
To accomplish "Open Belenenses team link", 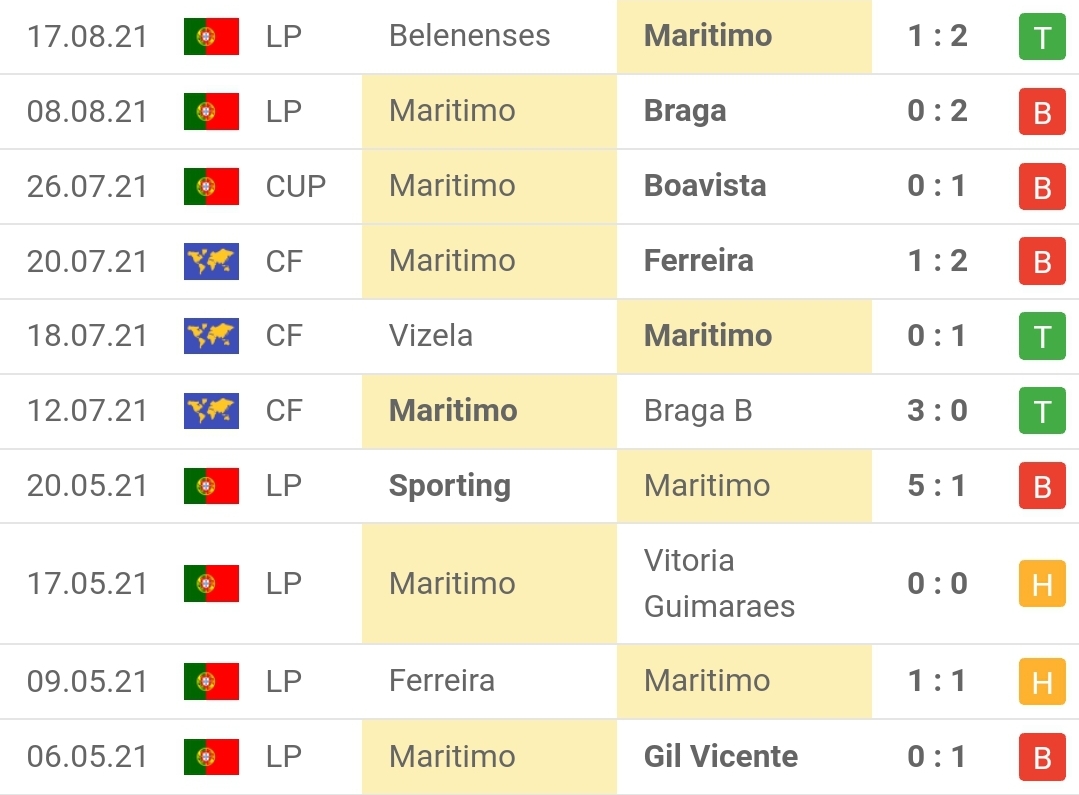I will click(469, 36).
